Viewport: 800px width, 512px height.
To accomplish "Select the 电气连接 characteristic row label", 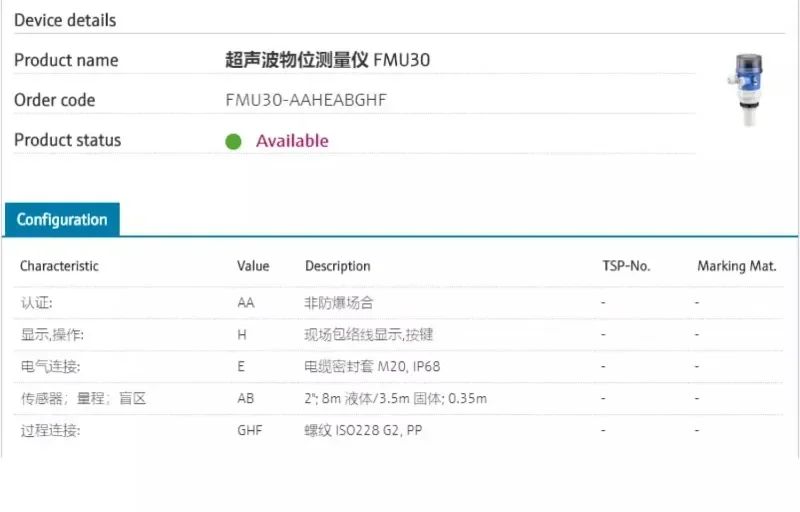I will tap(50, 367).
